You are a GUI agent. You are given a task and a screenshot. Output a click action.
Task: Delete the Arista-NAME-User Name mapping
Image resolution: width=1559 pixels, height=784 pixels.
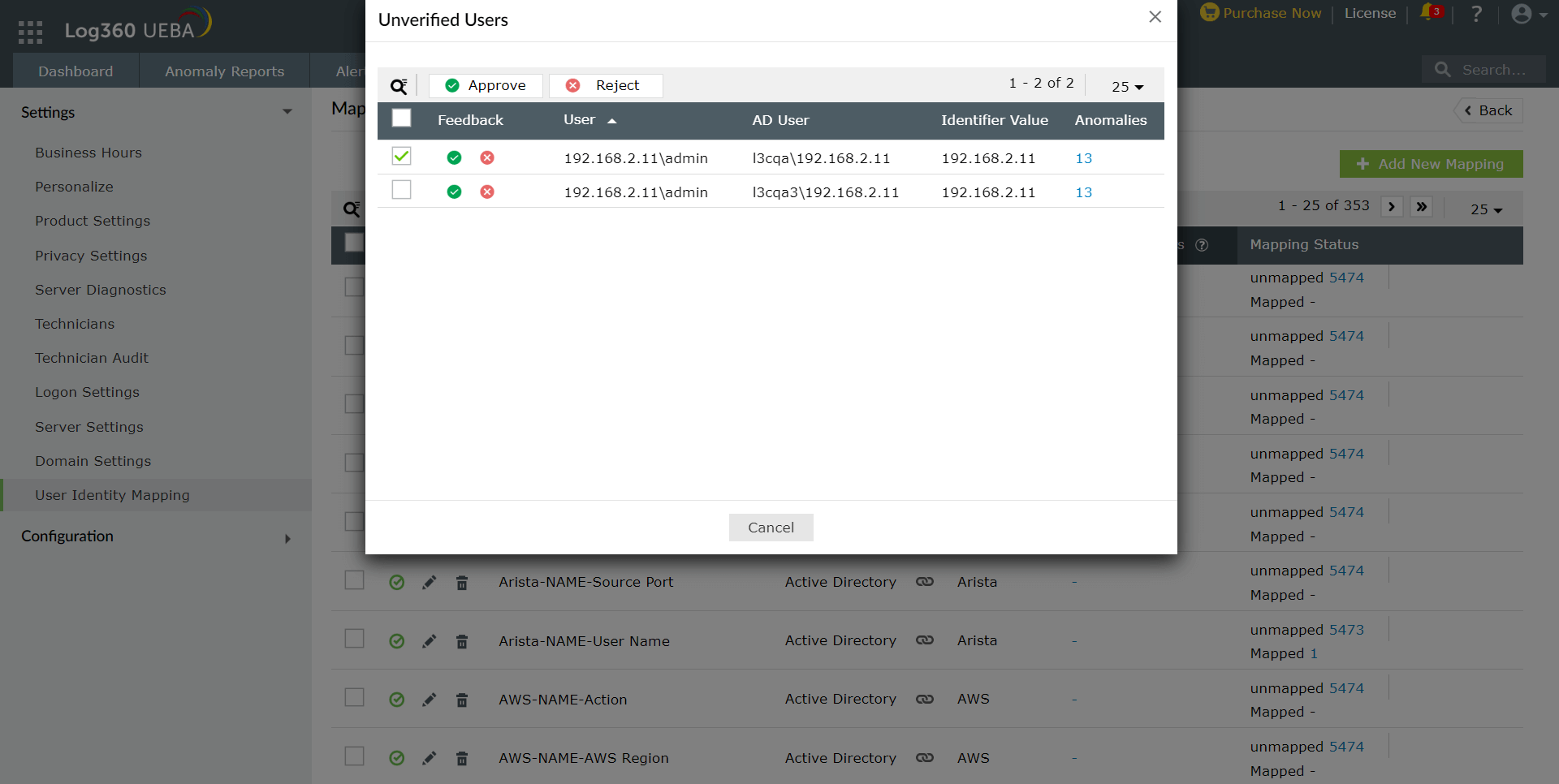point(462,641)
